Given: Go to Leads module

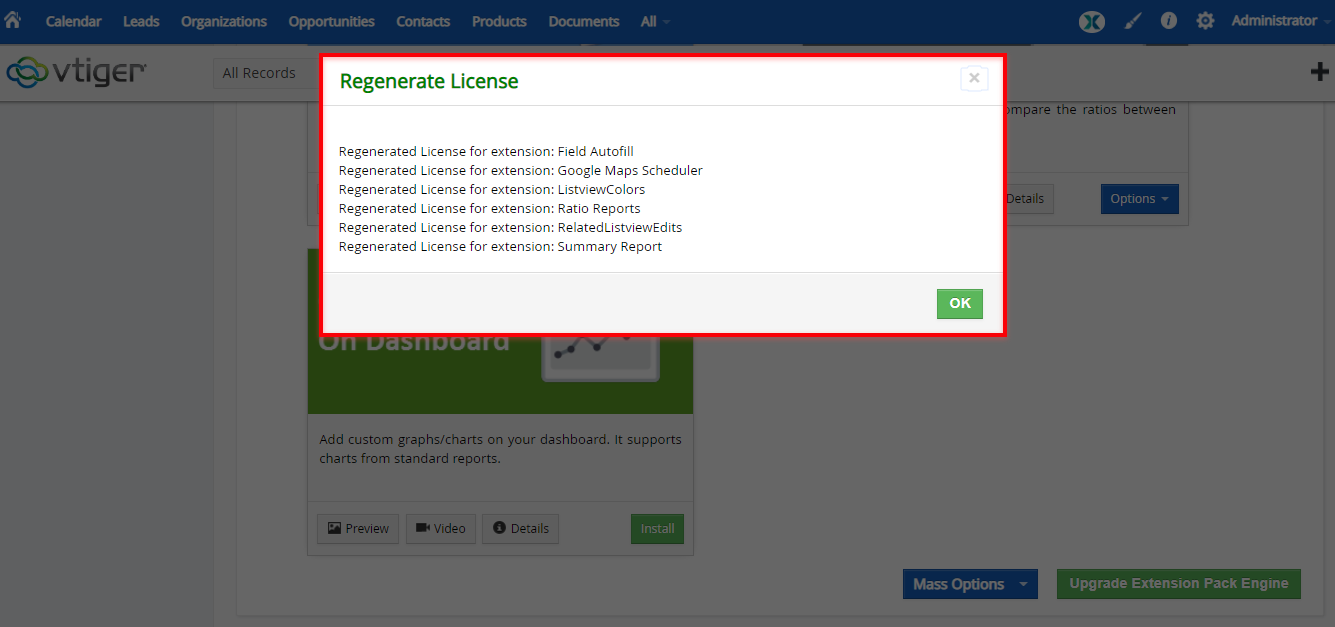Looking at the screenshot, I should click(141, 21).
